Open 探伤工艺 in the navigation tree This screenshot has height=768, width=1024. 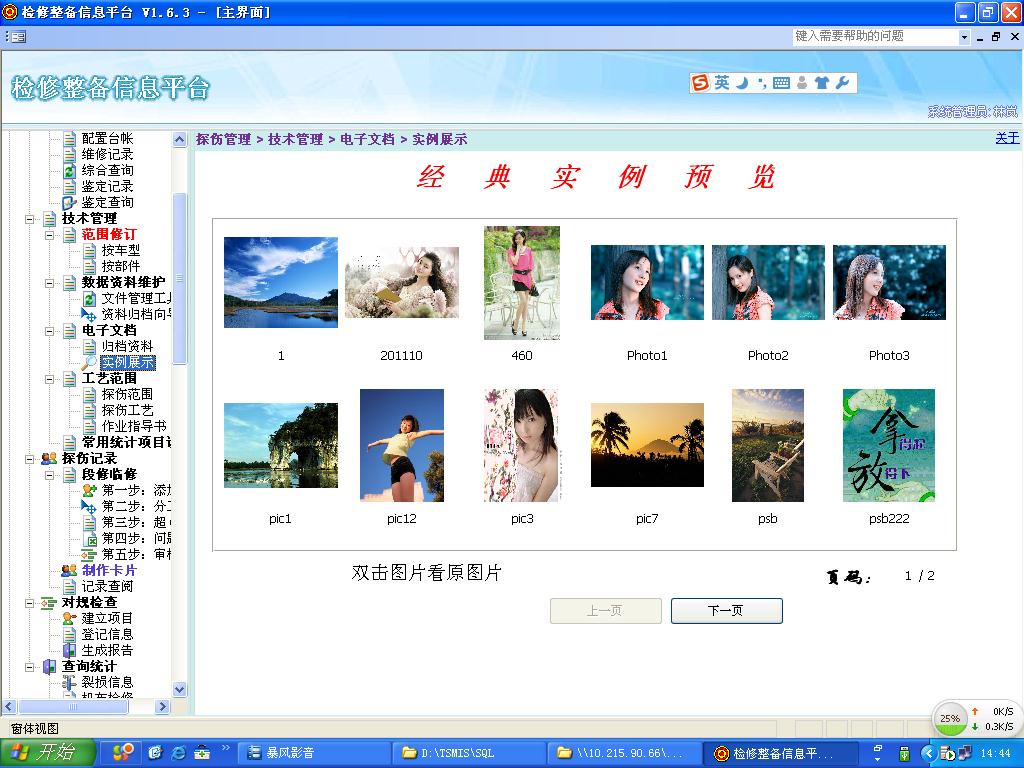point(127,410)
